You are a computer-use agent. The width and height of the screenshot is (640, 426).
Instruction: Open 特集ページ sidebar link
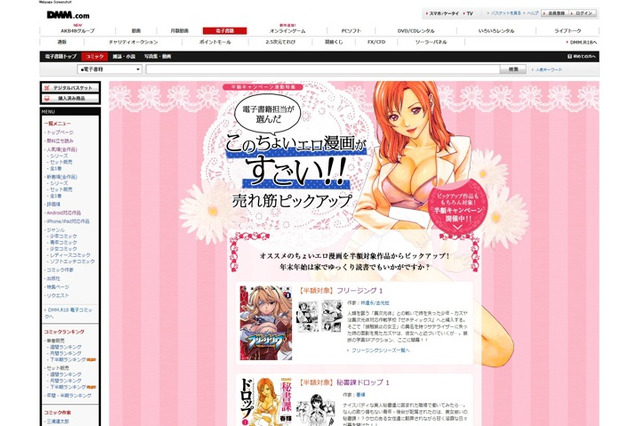click(x=58, y=287)
